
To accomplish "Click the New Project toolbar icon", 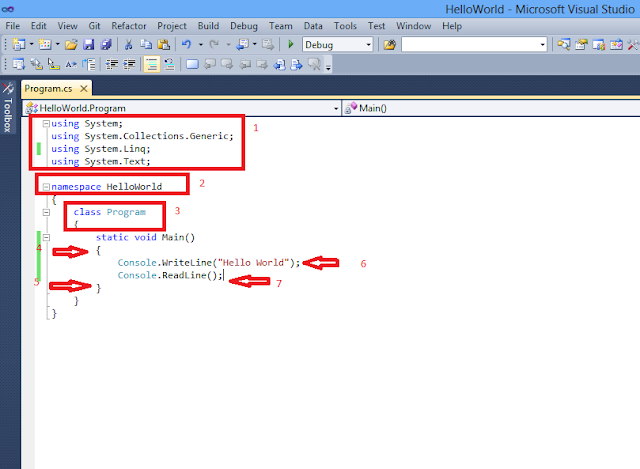I will pyautogui.click(x=19, y=44).
